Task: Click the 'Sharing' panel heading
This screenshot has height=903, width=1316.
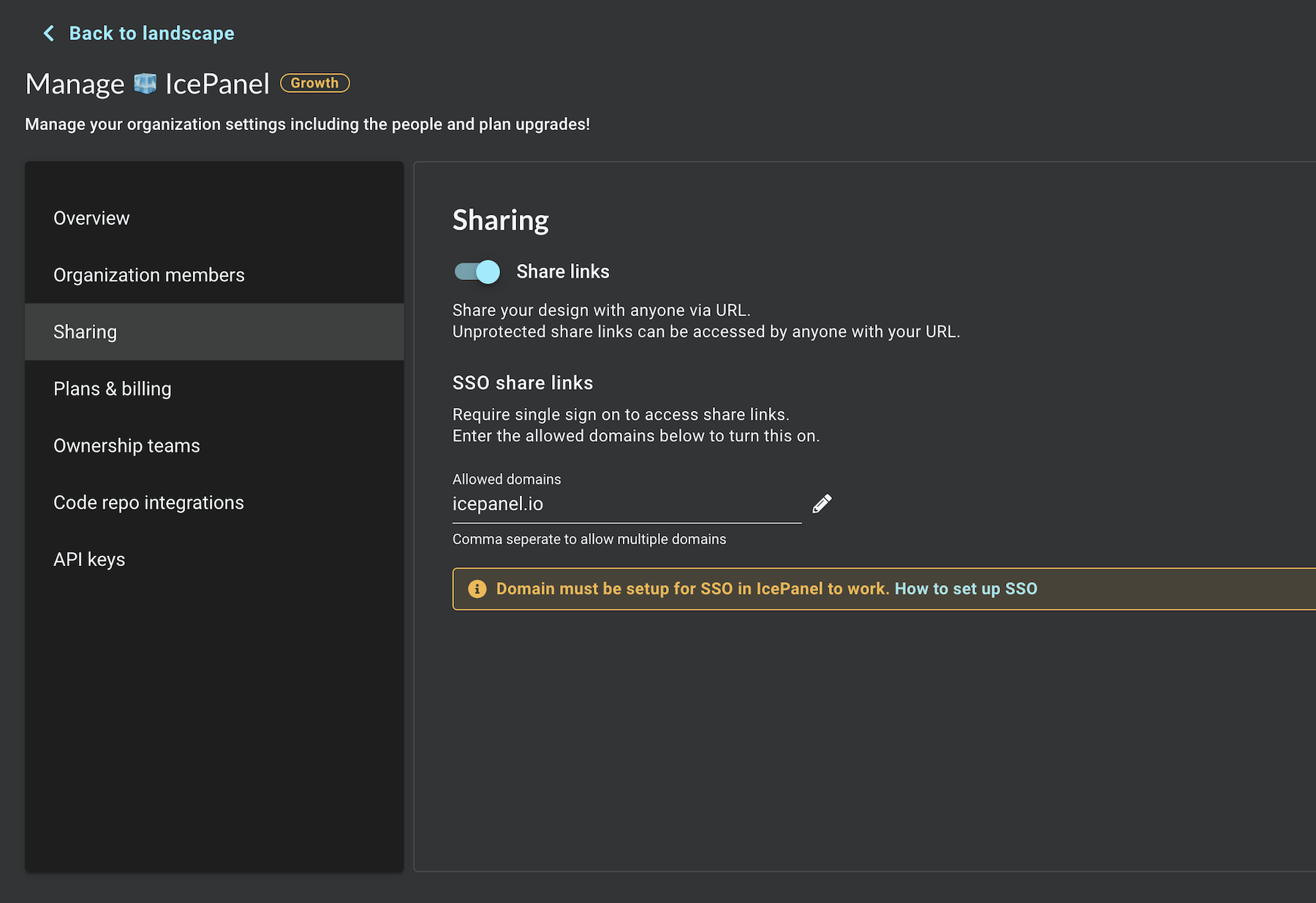Action: [500, 221]
